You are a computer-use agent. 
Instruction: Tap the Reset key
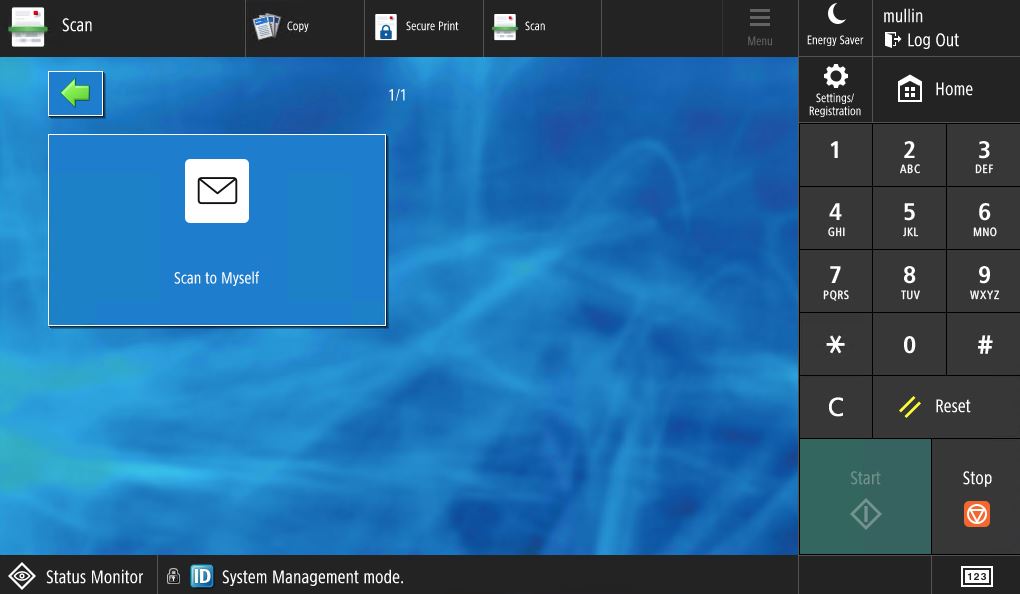click(x=946, y=407)
